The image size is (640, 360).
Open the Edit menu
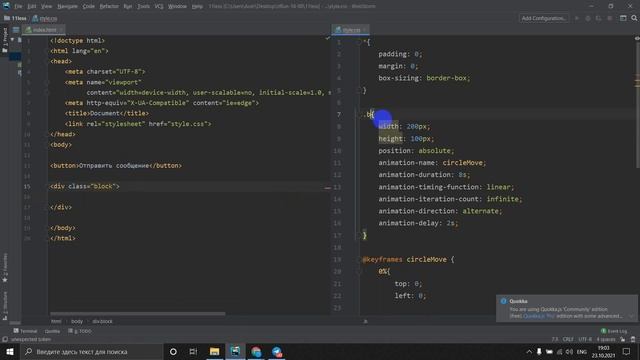click(x=31, y=6)
